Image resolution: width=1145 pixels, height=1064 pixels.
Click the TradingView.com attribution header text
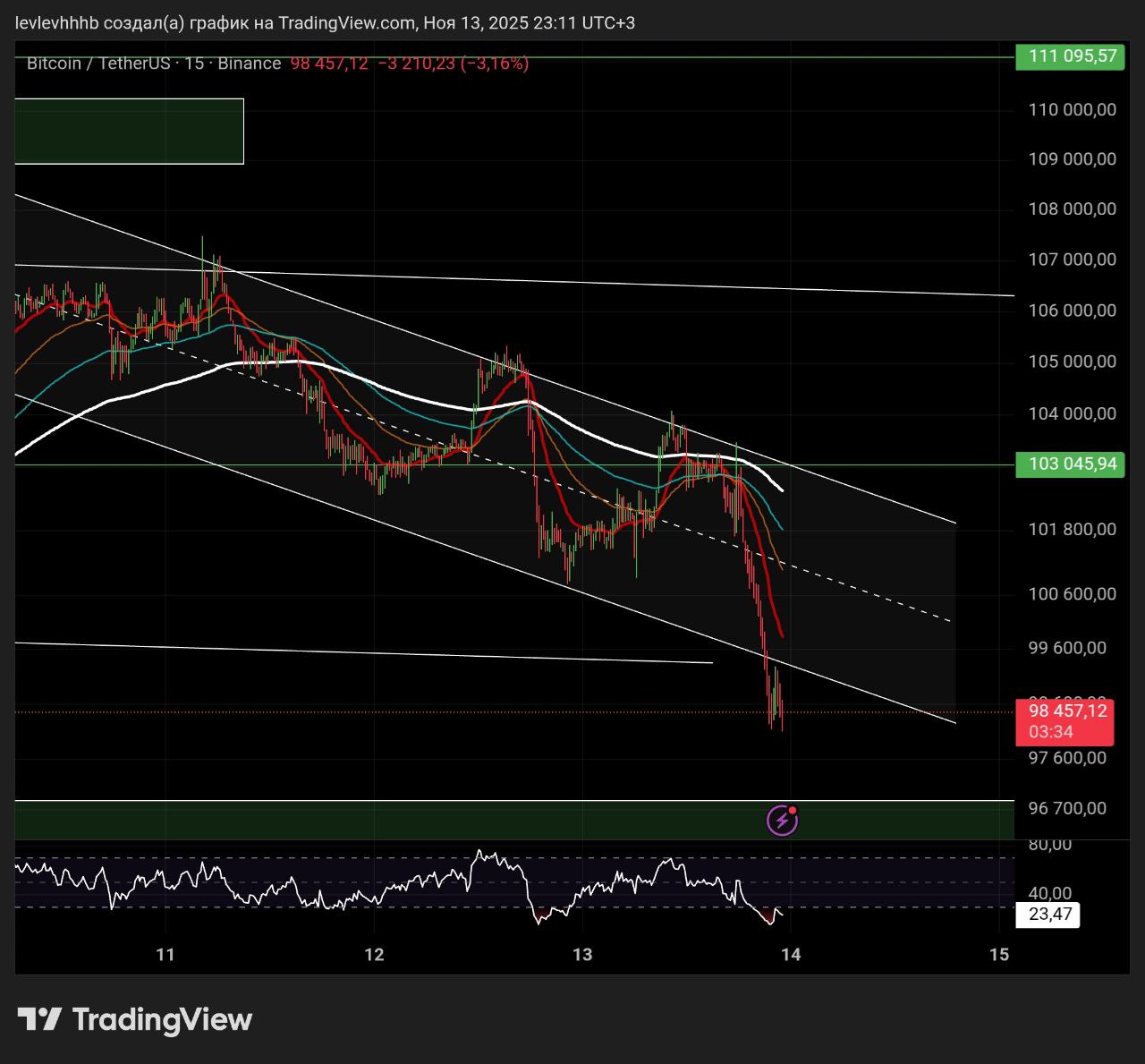[x=325, y=23]
